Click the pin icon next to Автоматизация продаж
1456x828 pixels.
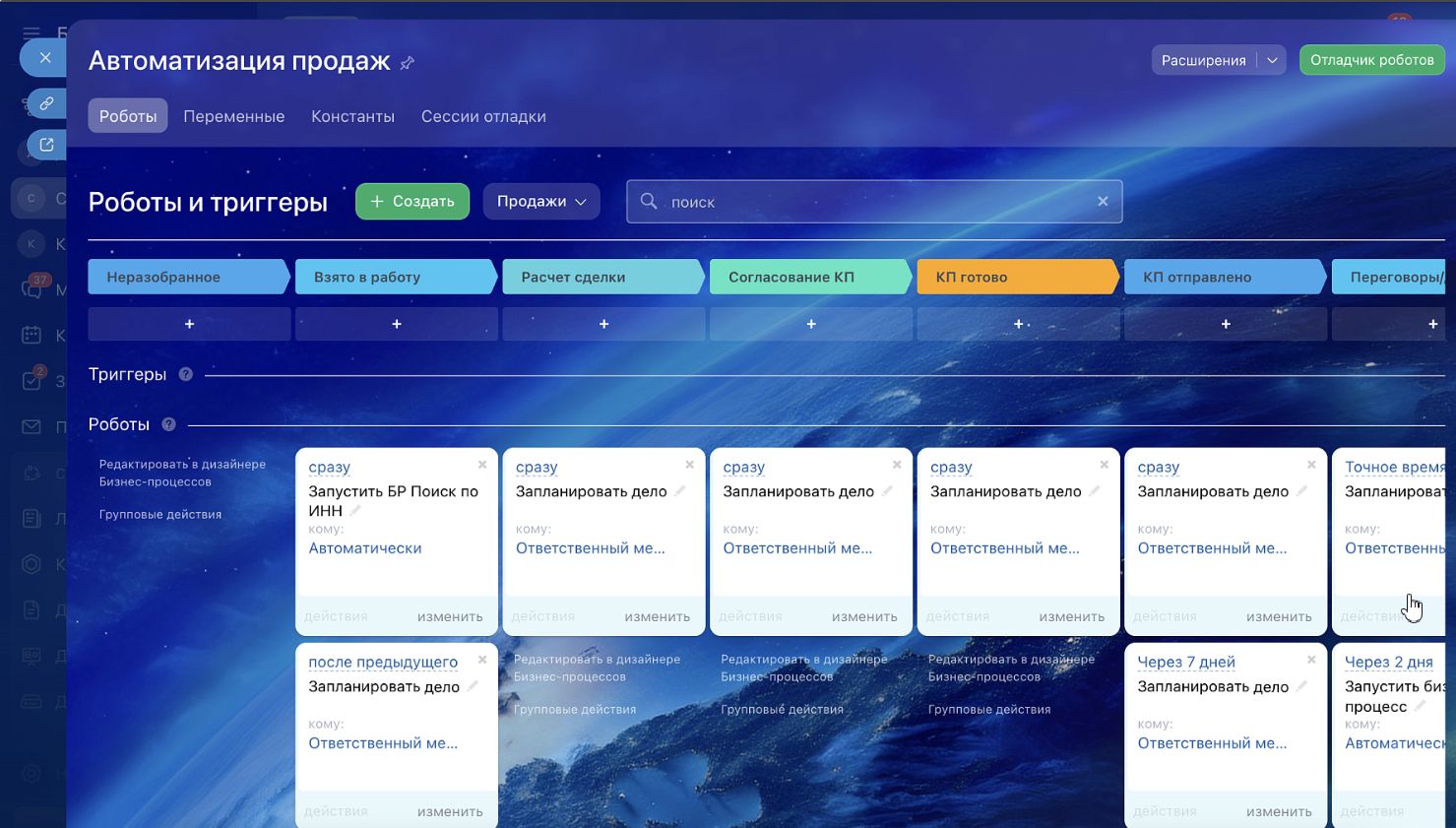point(407,63)
